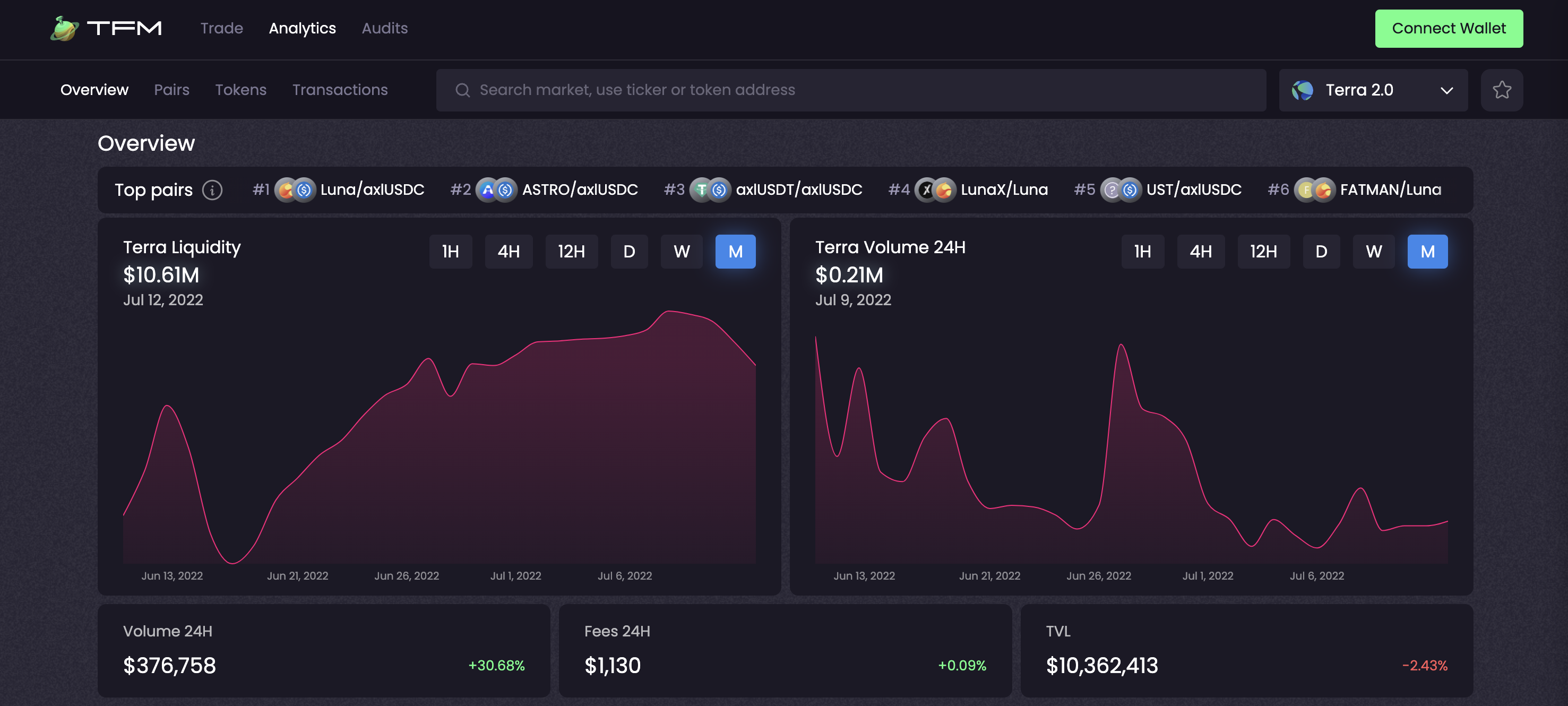Choose 4H interval on Terra Volume chart
This screenshot has height=706, width=1568.
pyautogui.click(x=1200, y=252)
